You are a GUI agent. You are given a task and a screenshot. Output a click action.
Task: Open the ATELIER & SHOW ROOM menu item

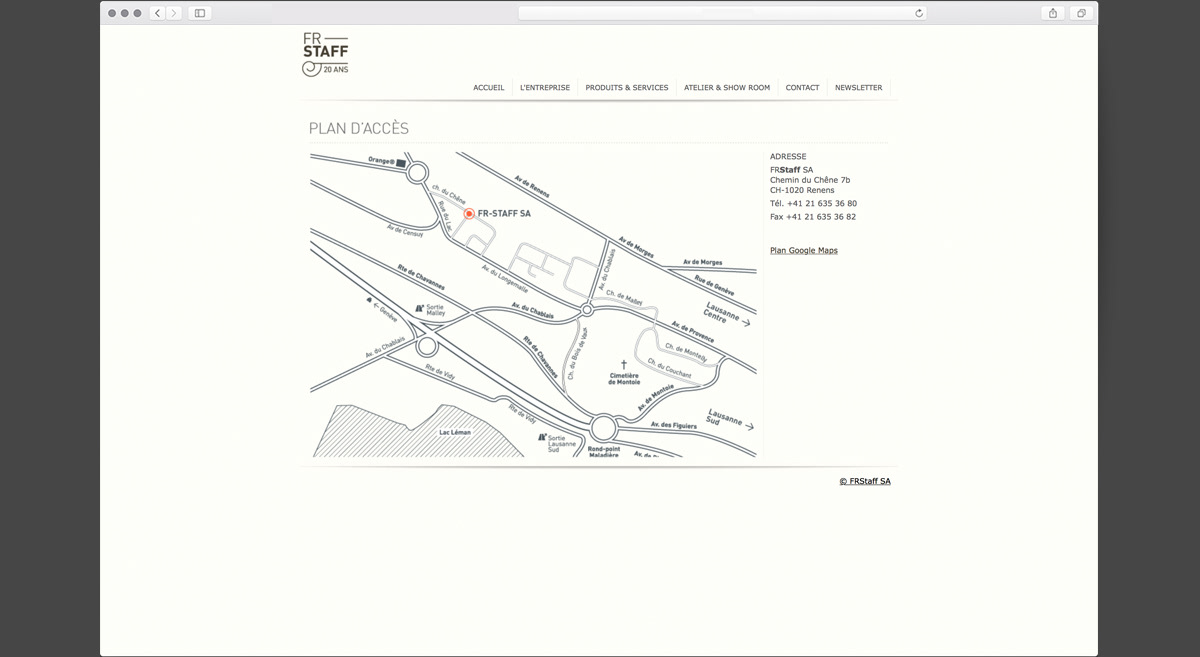pos(727,88)
